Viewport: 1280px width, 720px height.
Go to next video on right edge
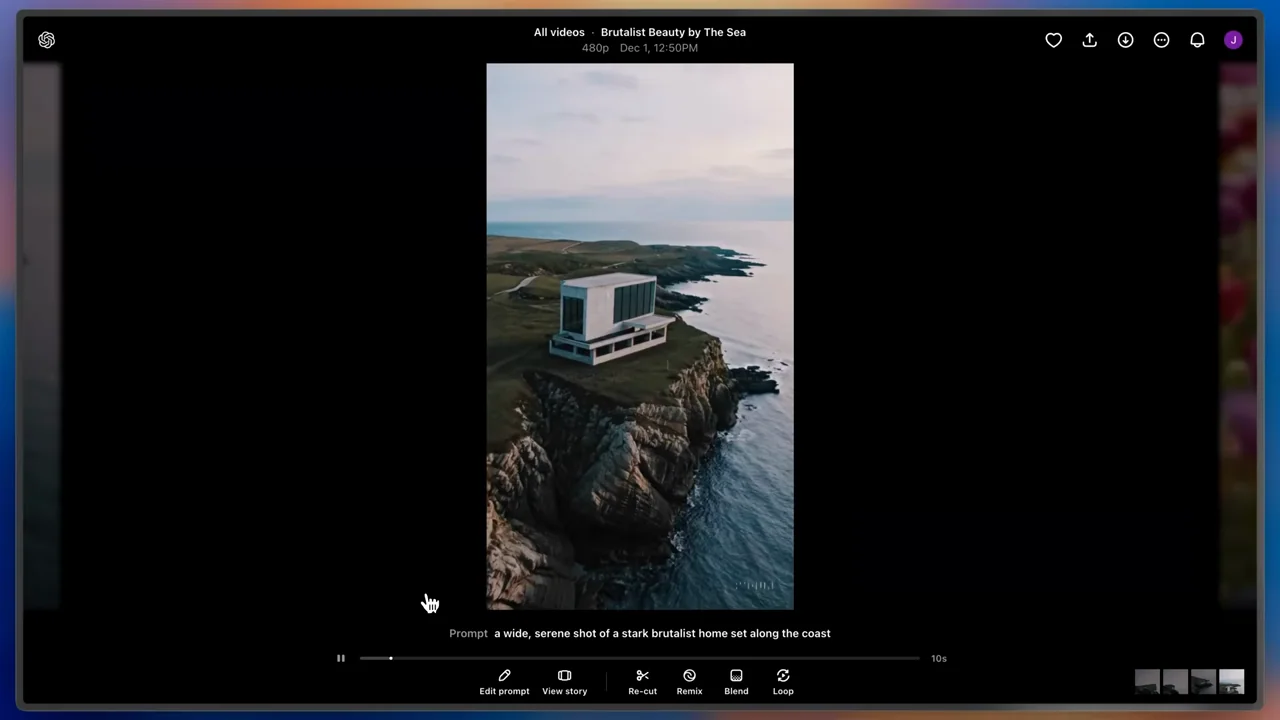(1239, 336)
